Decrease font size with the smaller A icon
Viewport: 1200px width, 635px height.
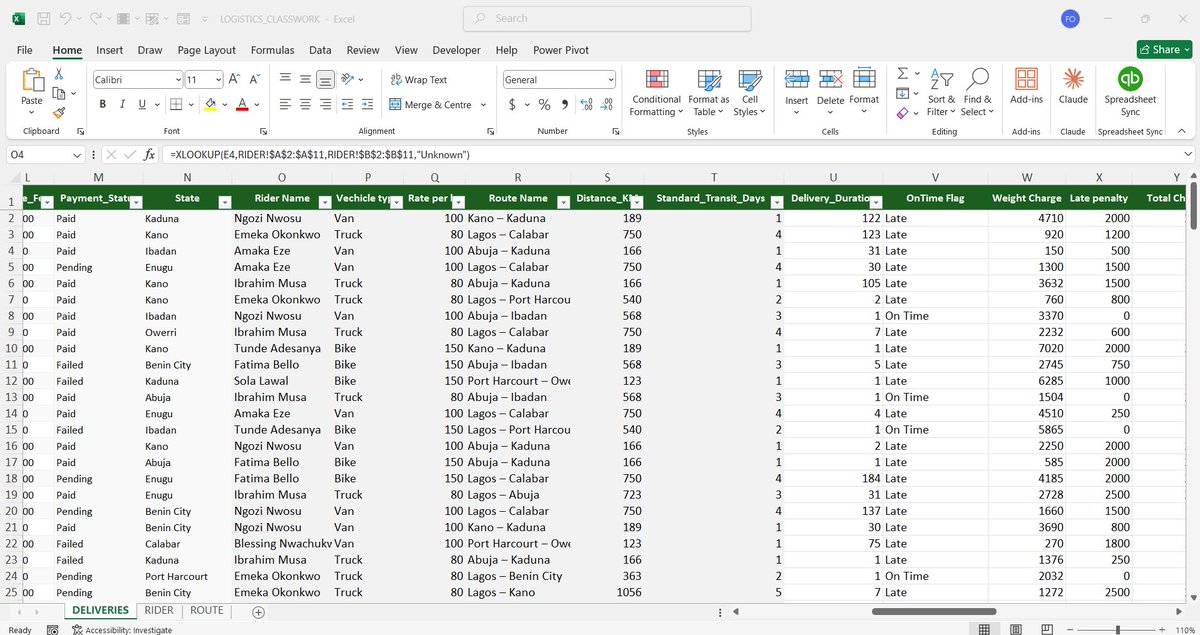pos(252,79)
